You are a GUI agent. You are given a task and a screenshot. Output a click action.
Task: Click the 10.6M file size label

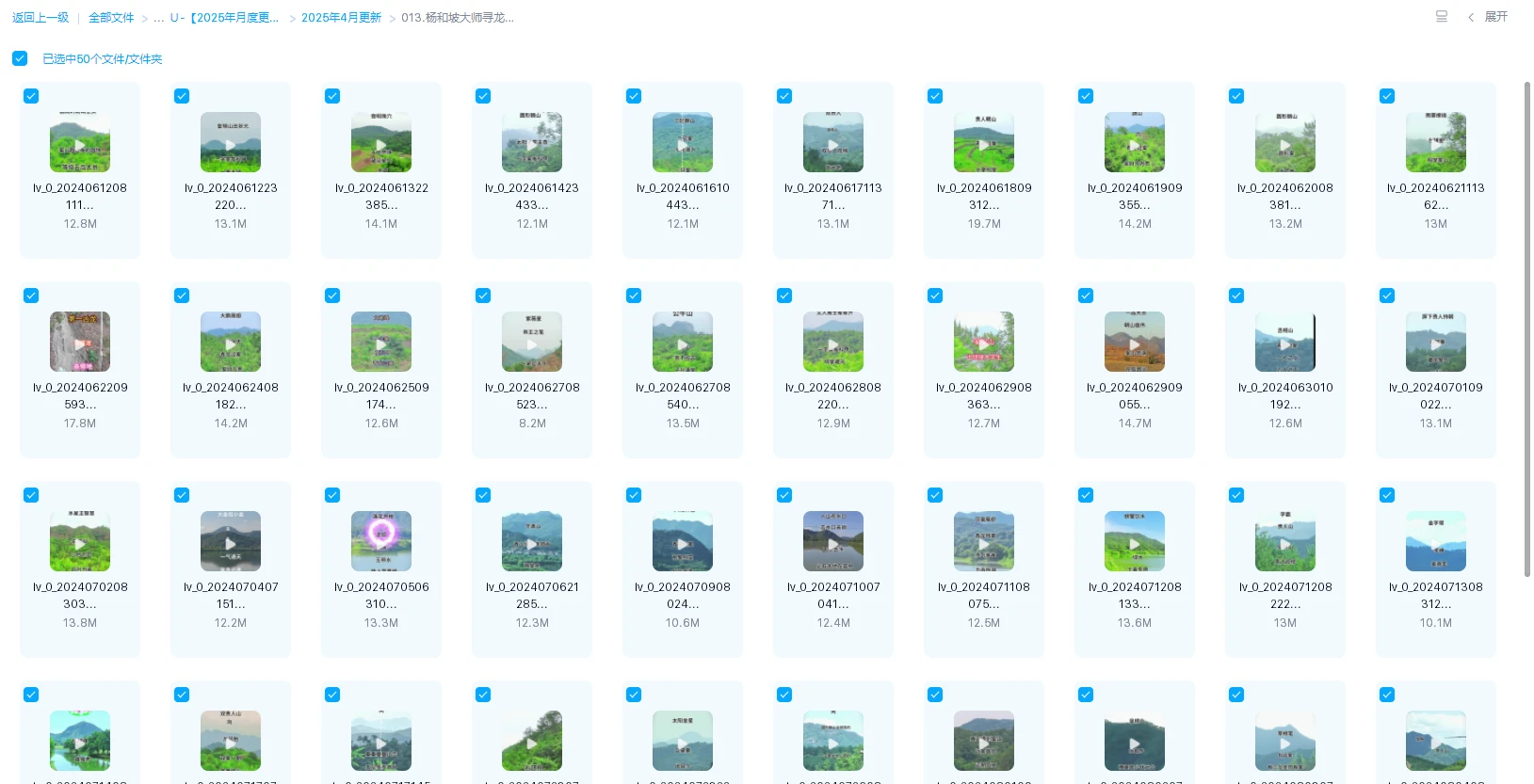click(x=683, y=623)
